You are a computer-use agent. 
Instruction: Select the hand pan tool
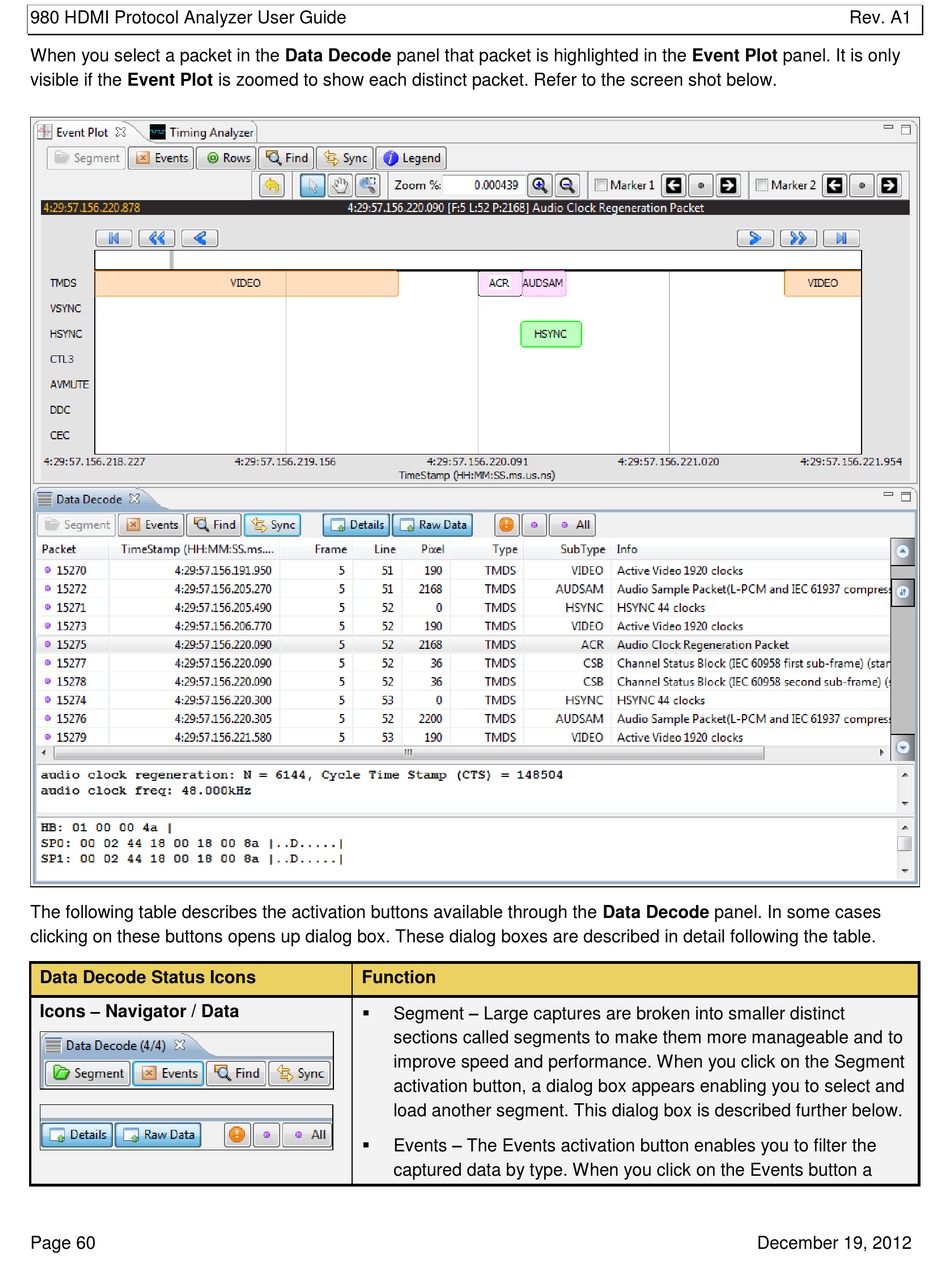coord(340,185)
